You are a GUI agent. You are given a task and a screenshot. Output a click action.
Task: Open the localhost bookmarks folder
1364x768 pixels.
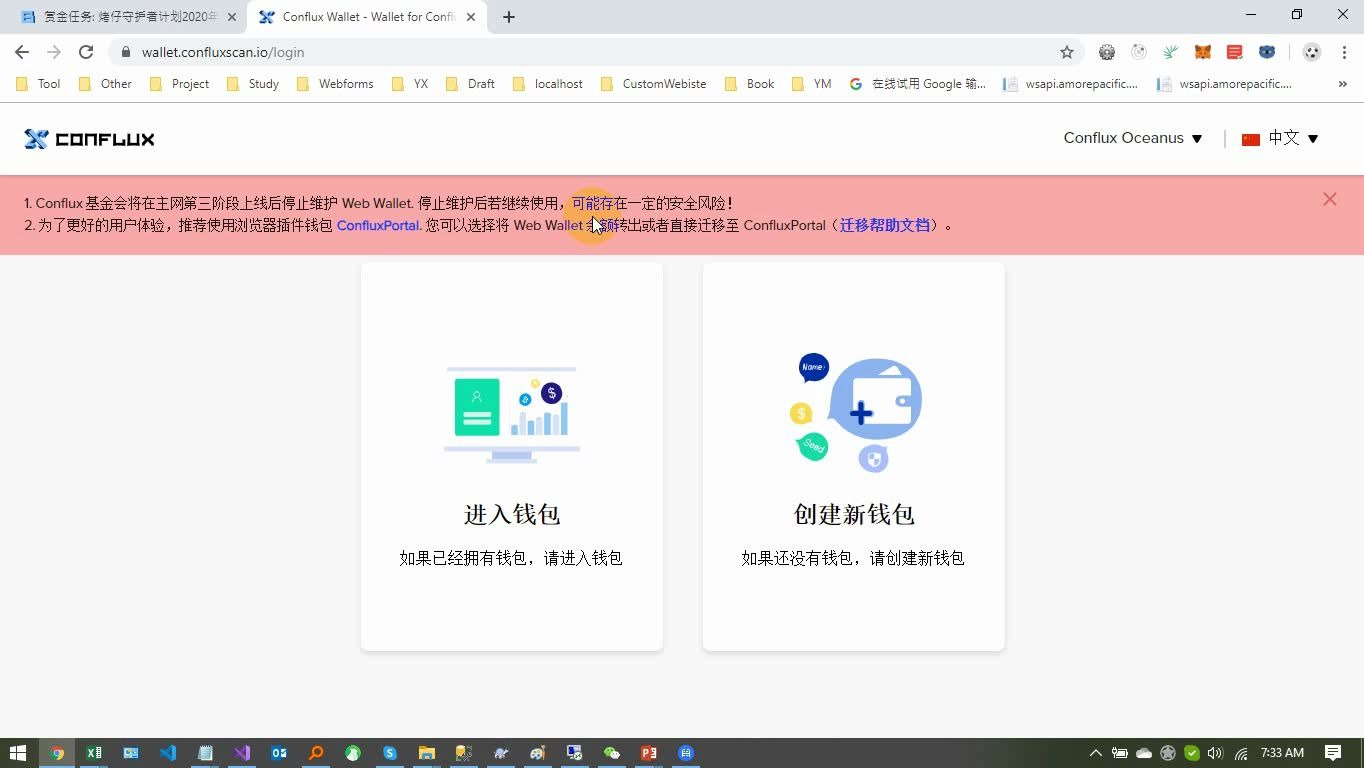click(x=548, y=84)
